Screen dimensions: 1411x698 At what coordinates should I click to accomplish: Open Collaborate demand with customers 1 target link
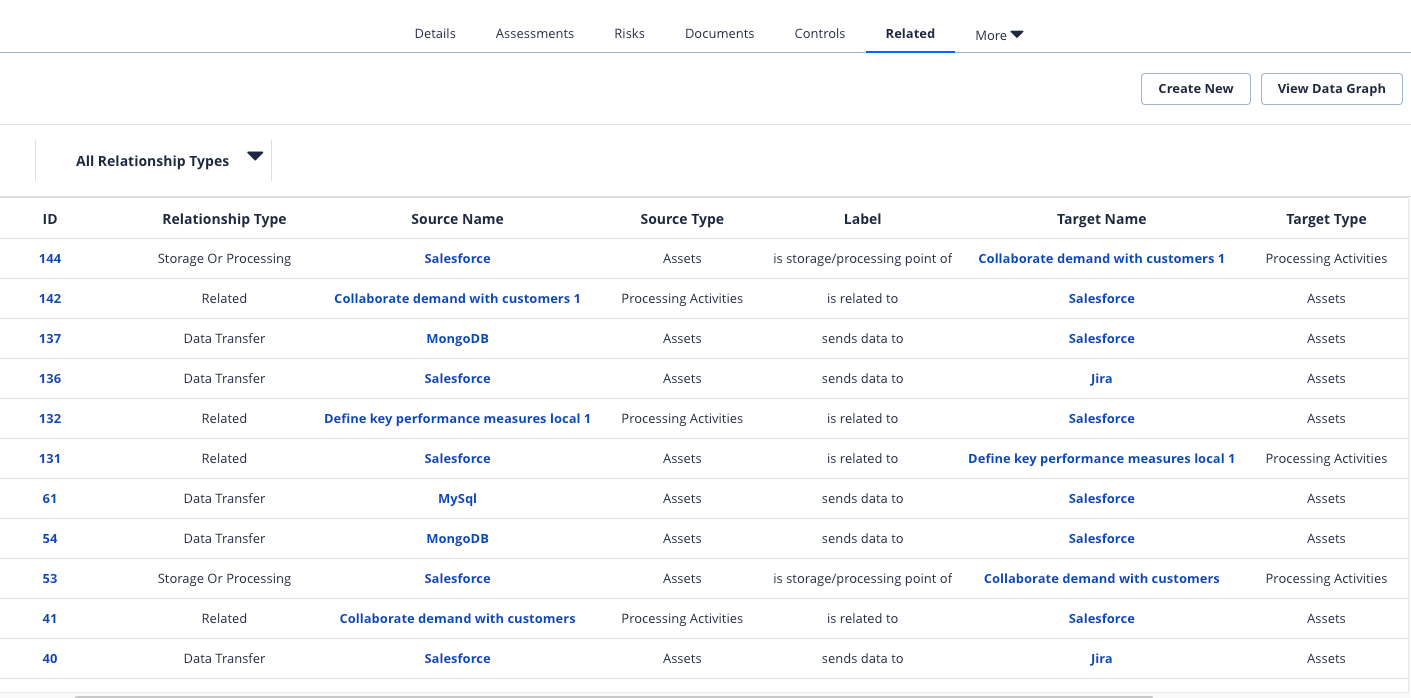pyautogui.click(x=1101, y=258)
